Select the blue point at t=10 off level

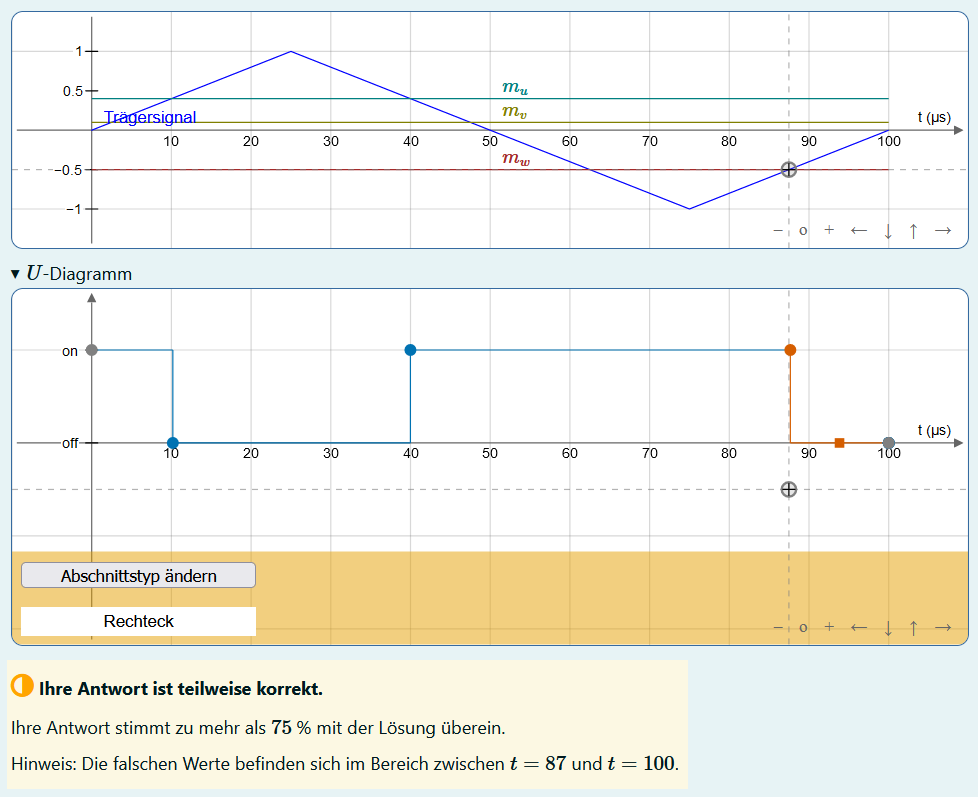173,442
